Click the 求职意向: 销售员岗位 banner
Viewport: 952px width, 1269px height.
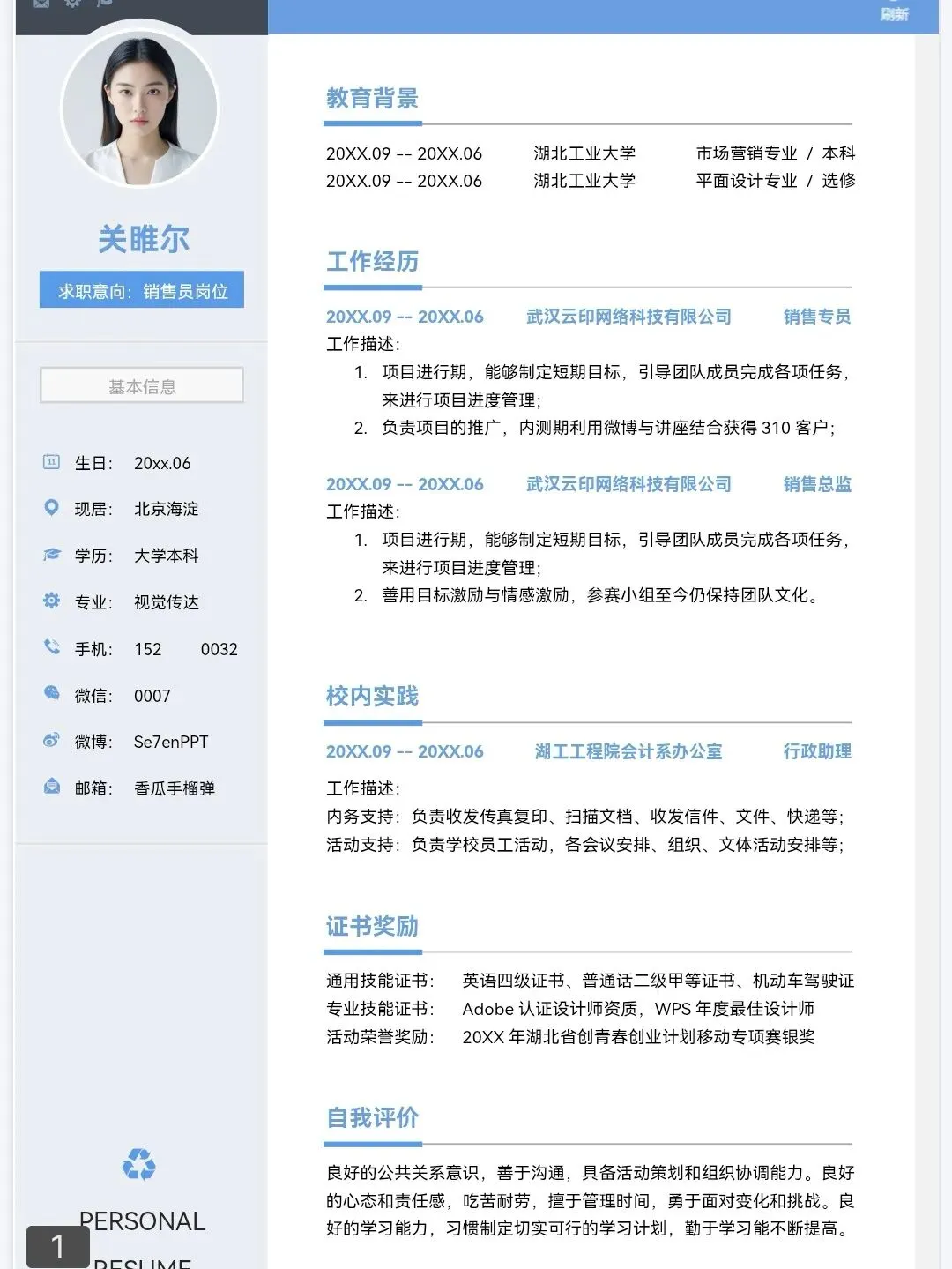coord(142,291)
